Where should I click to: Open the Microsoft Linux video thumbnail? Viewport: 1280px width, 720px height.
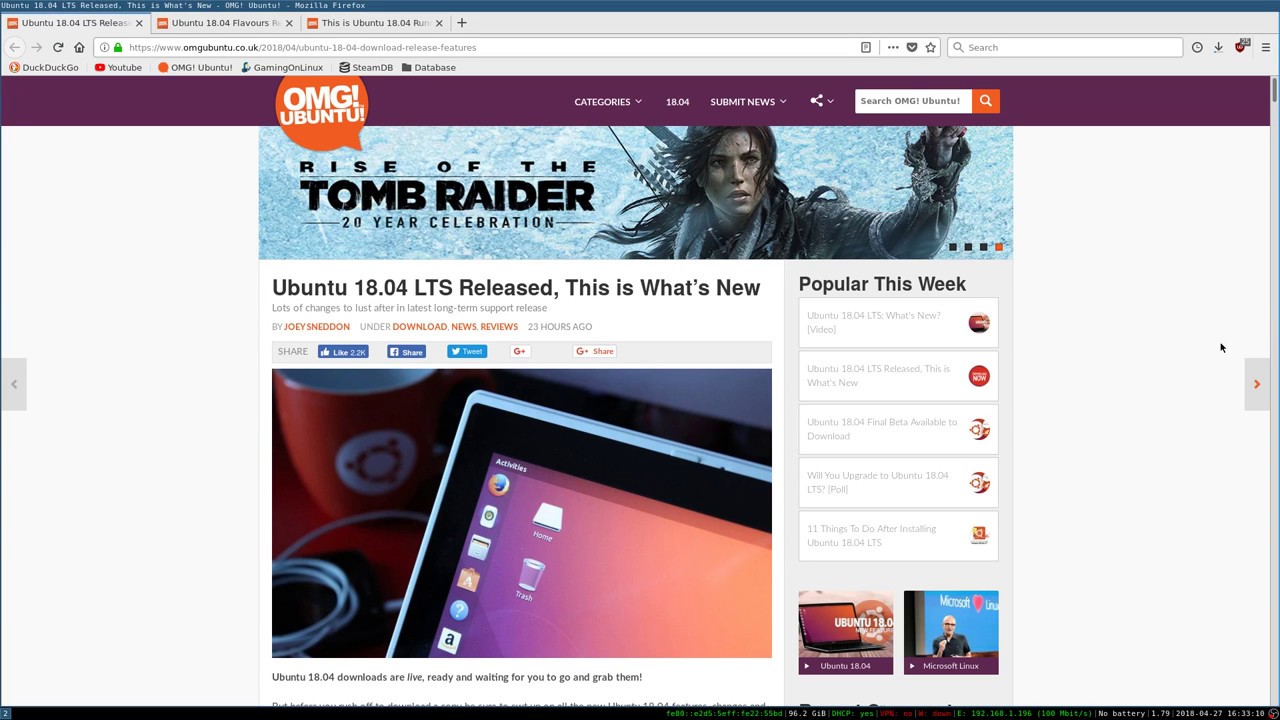point(951,632)
